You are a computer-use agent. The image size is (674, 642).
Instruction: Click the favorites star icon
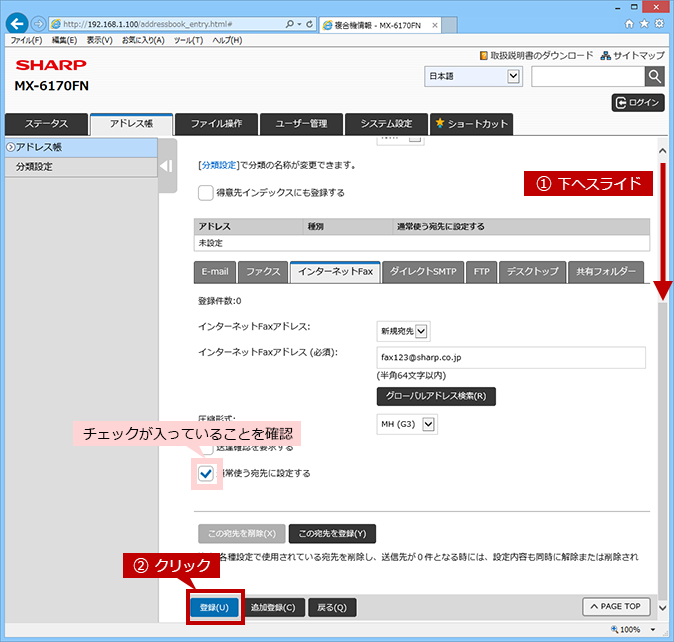point(644,23)
